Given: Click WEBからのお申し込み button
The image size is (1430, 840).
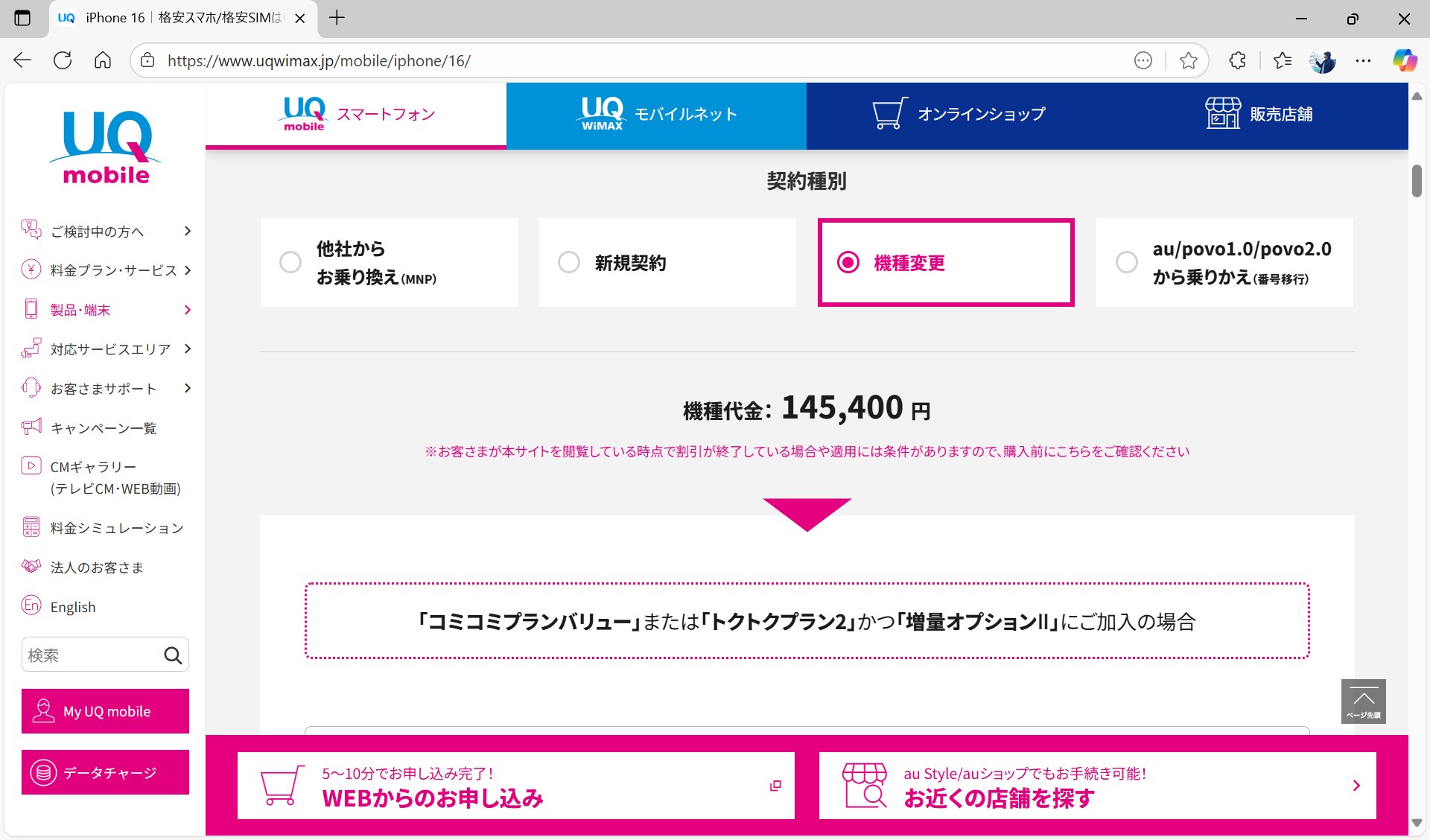Looking at the screenshot, I should [x=516, y=786].
